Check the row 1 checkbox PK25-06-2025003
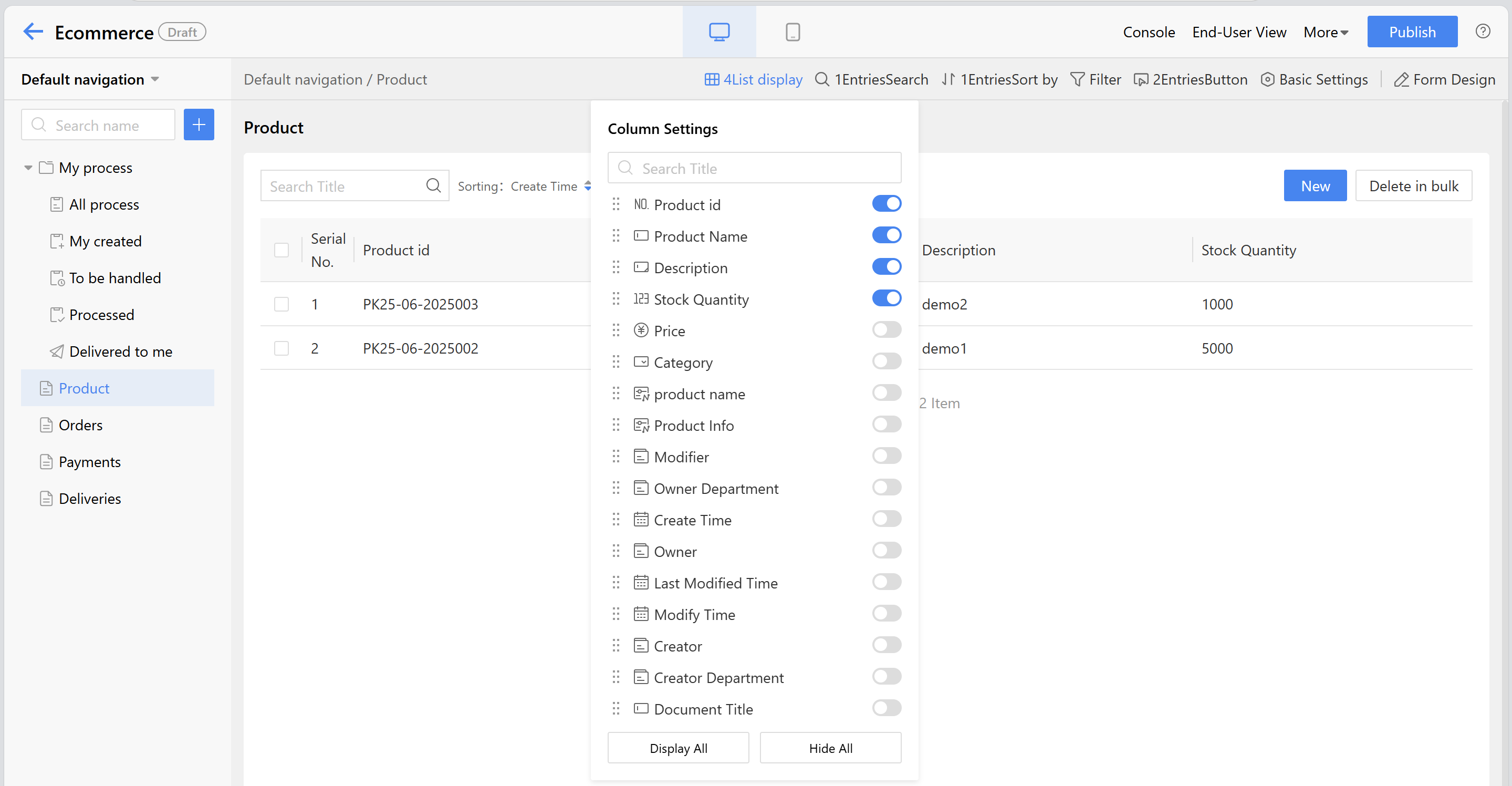 281,304
